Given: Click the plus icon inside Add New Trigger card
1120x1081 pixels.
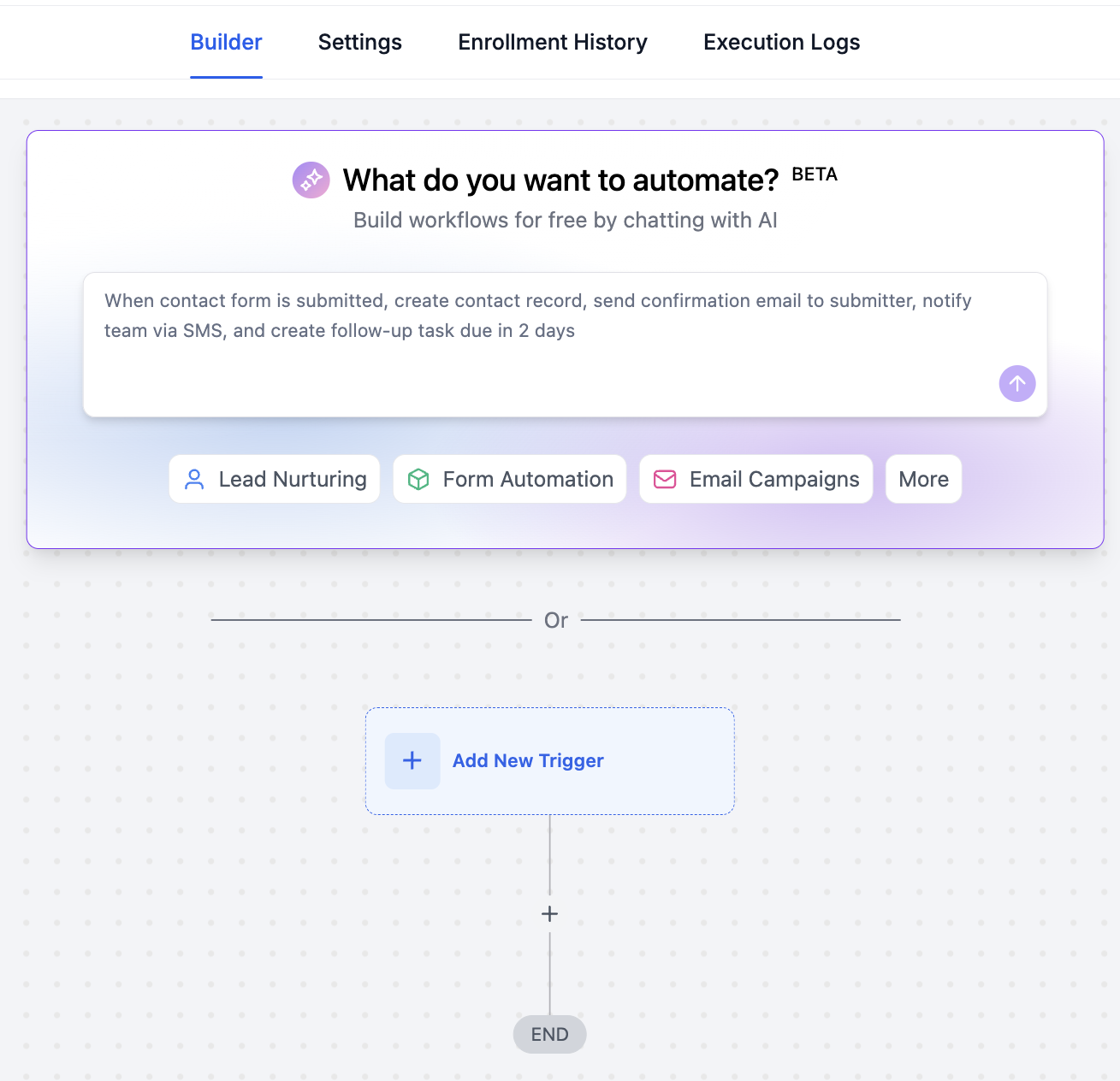Looking at the screenshot, I should point(412,760).
